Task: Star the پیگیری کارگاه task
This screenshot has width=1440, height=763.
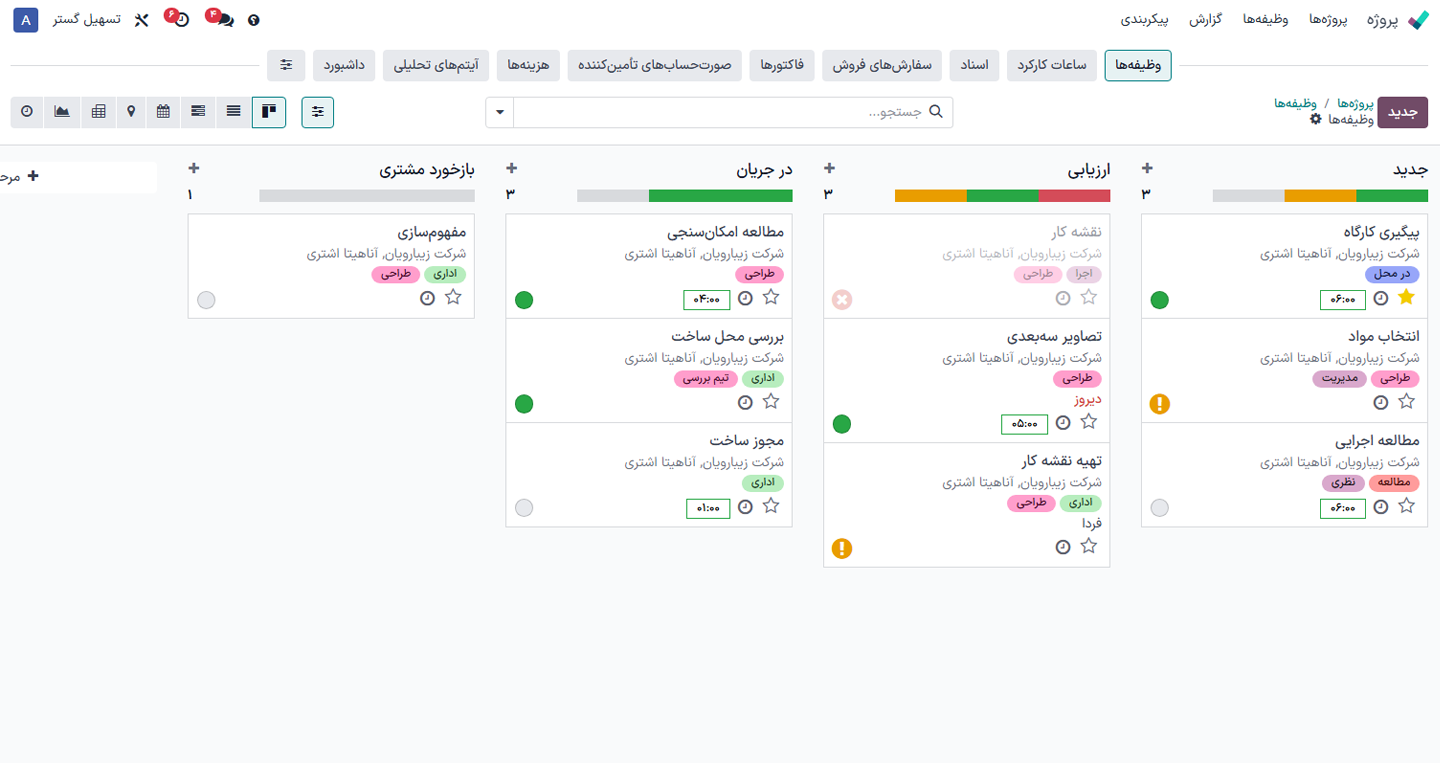Action: pyautogui.click(x=1407, y=298)
